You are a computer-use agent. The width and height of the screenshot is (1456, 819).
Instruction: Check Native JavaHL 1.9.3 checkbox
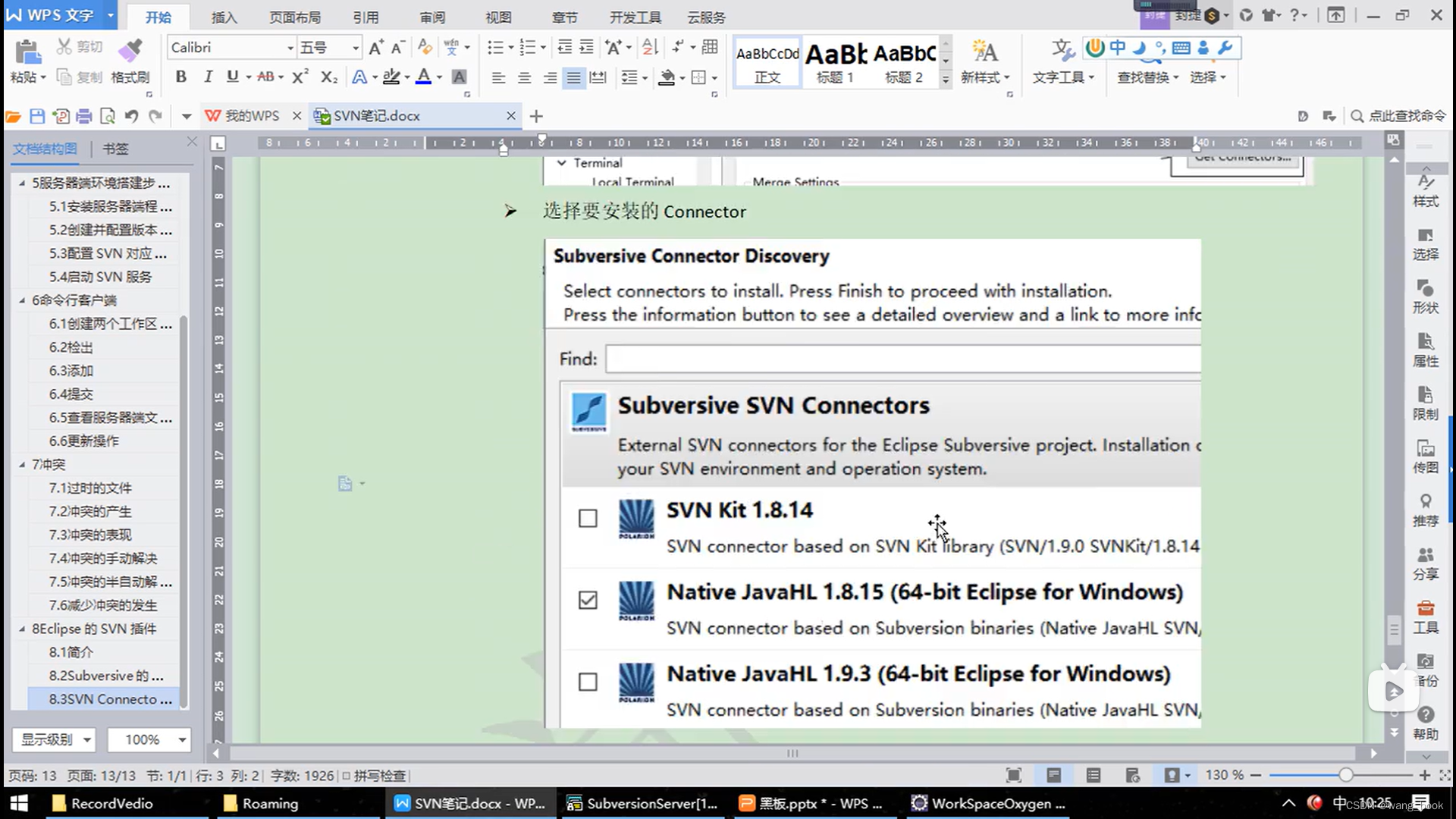point(588,682)
